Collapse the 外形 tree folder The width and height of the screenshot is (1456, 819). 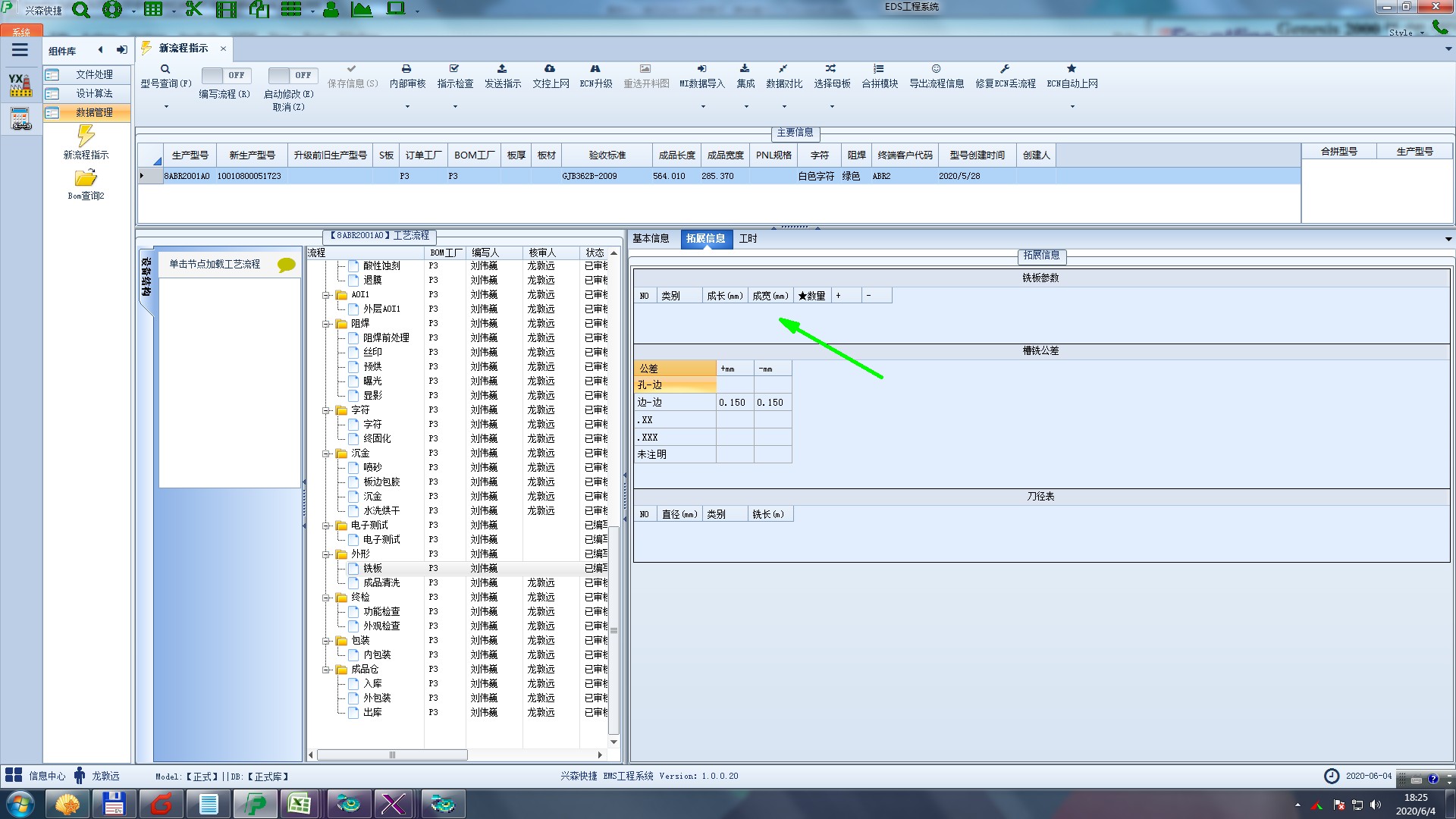coord(326,554)
